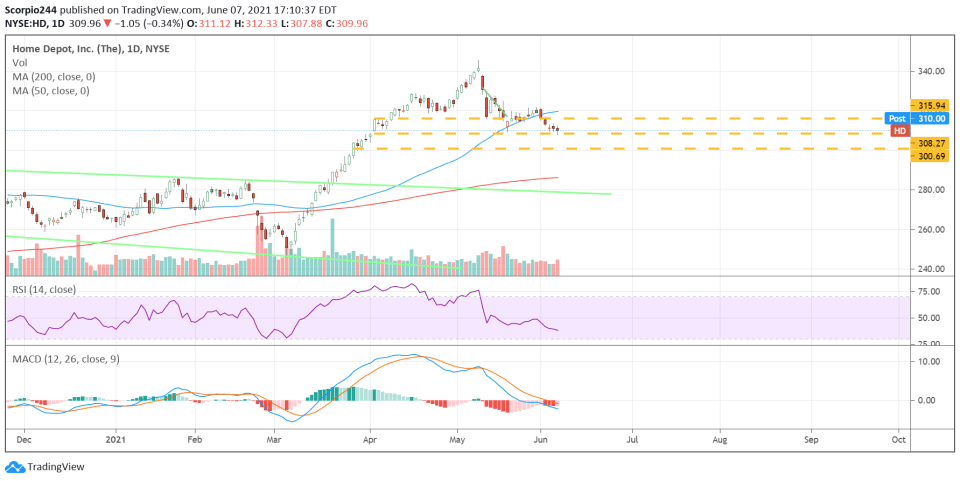Viewport: 960px width, 481px height.
Task: Click the 'Oct' time axis label
Action: pyautogui.click(x=899, y=439)
